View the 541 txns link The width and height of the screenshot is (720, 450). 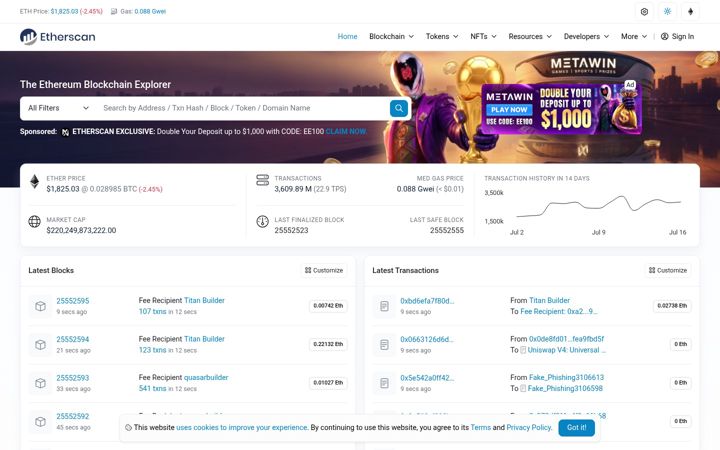click(152, 388)
